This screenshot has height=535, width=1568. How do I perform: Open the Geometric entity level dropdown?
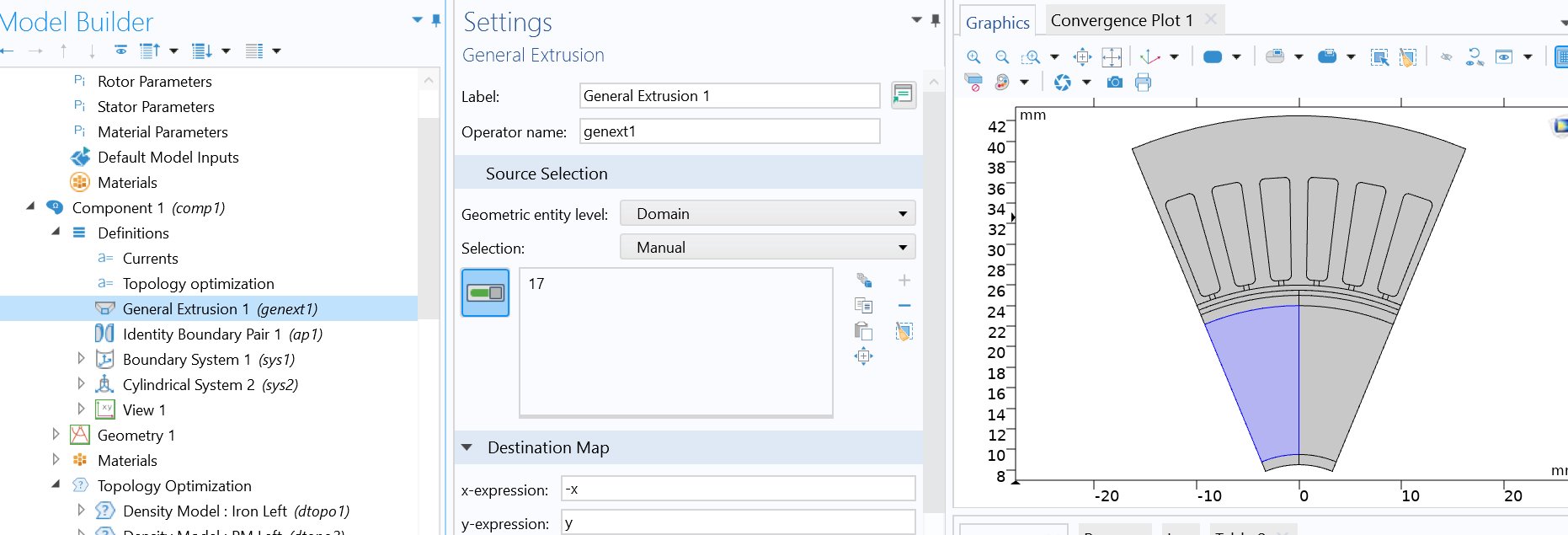point(767,214)
